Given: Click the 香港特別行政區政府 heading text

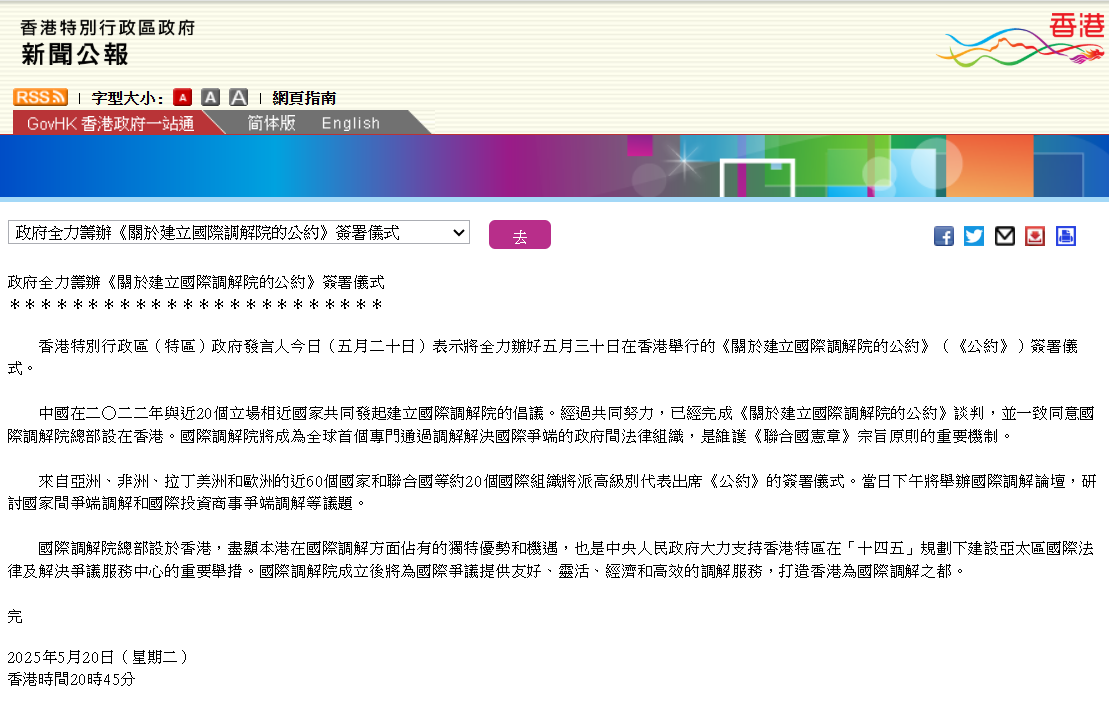Looking at the screenshot, I should point(108,27).
